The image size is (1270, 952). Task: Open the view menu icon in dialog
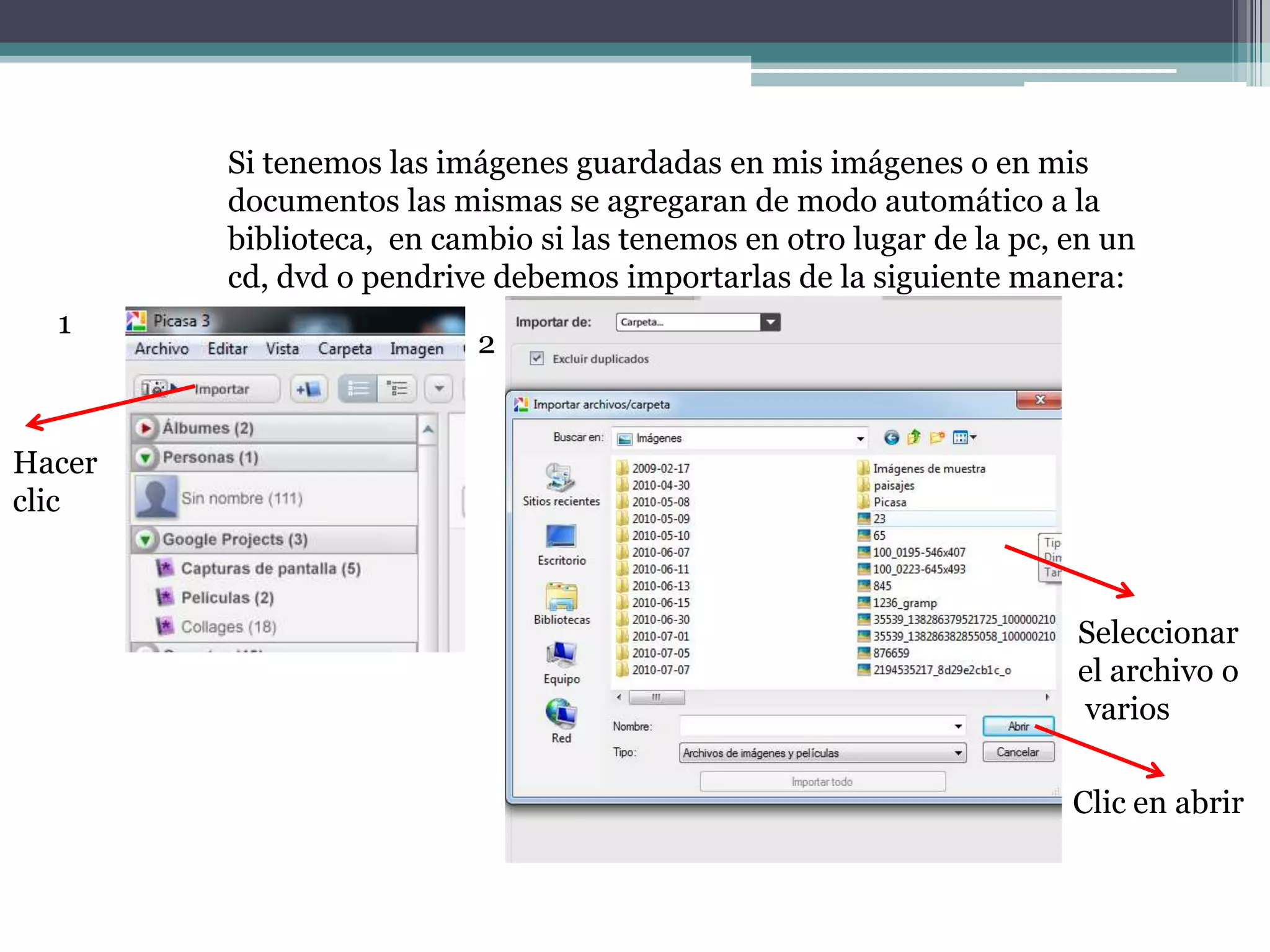tap(964, 438)
